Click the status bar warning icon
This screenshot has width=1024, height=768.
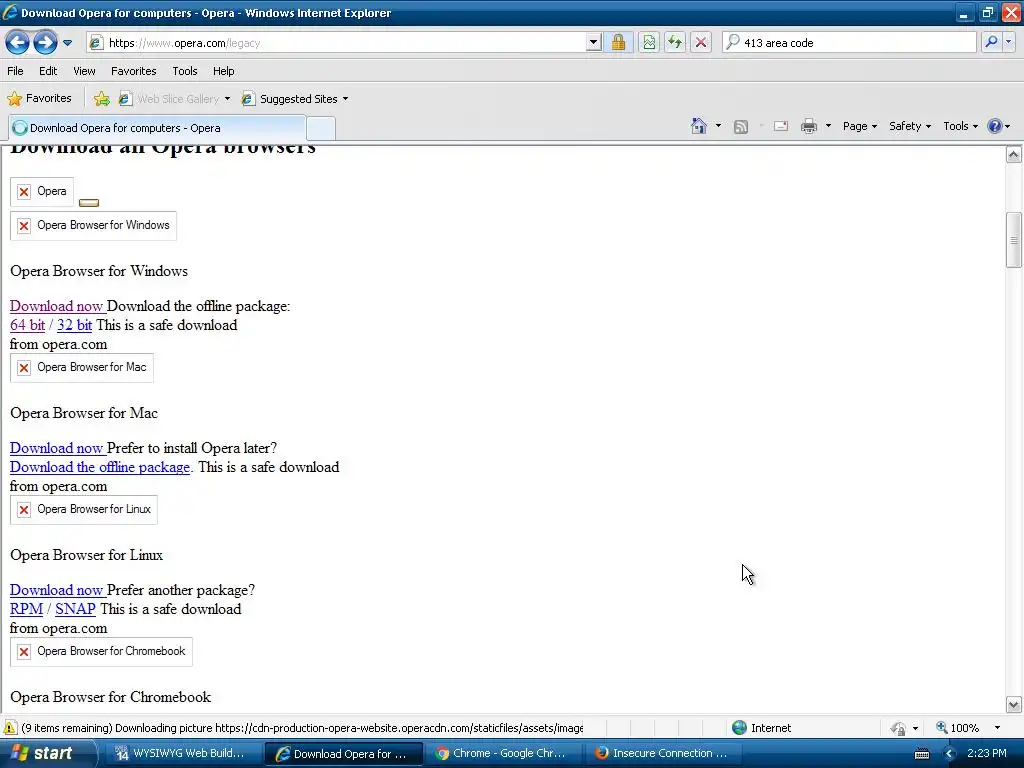(10, 728)
